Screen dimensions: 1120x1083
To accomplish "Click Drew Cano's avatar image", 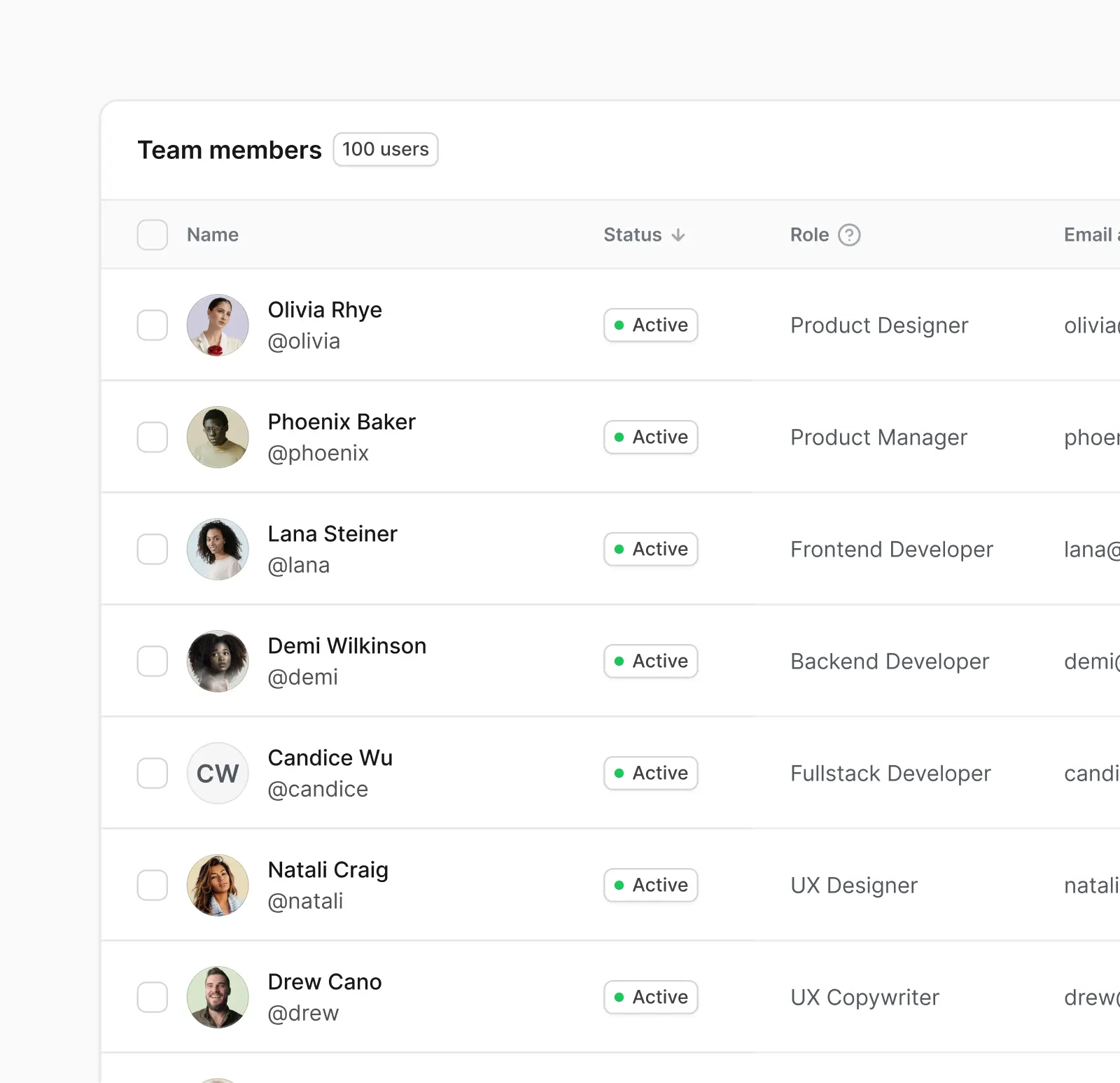I will [218, 997].
